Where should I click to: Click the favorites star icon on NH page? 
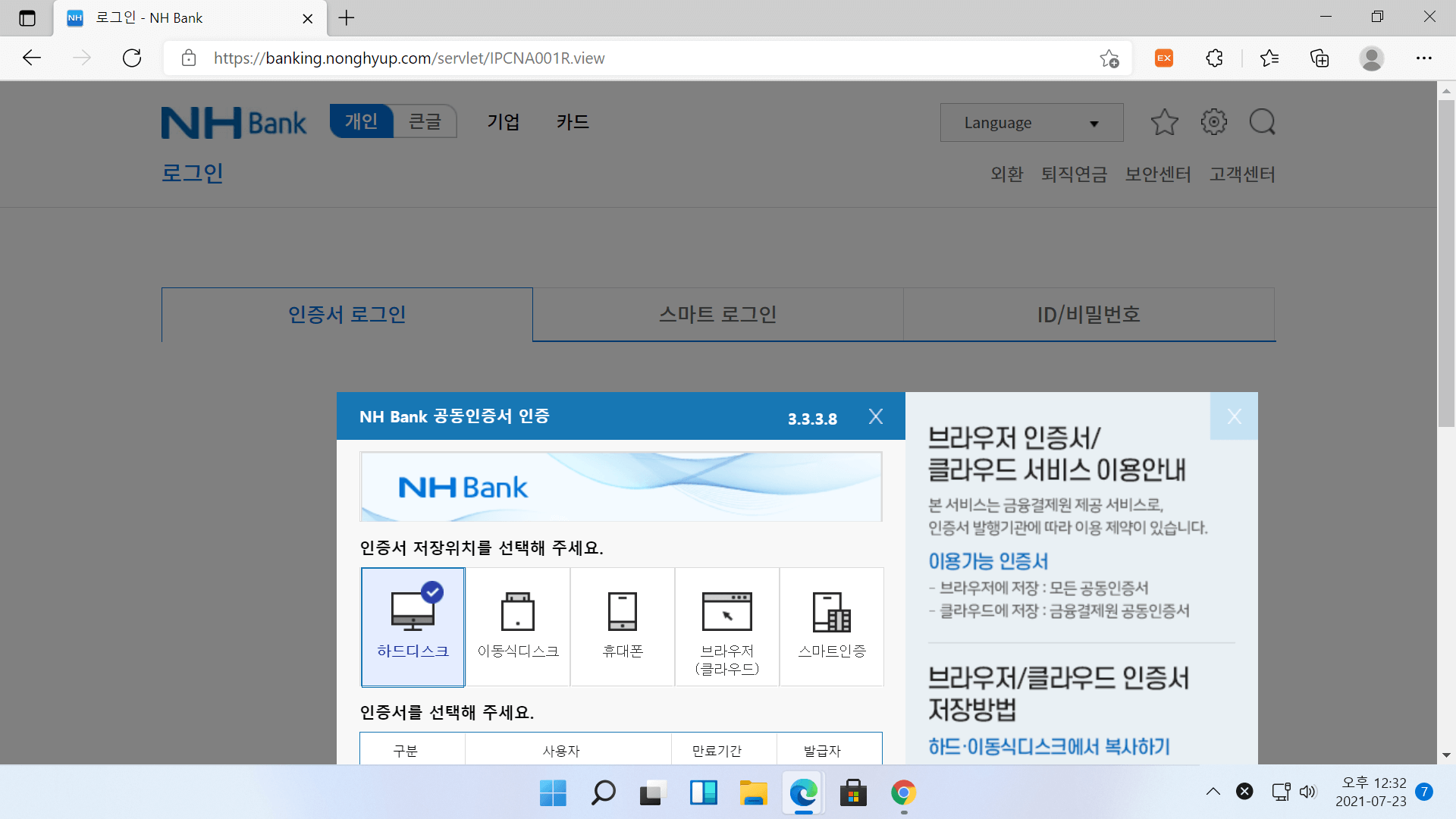(x=1164, y=122)
